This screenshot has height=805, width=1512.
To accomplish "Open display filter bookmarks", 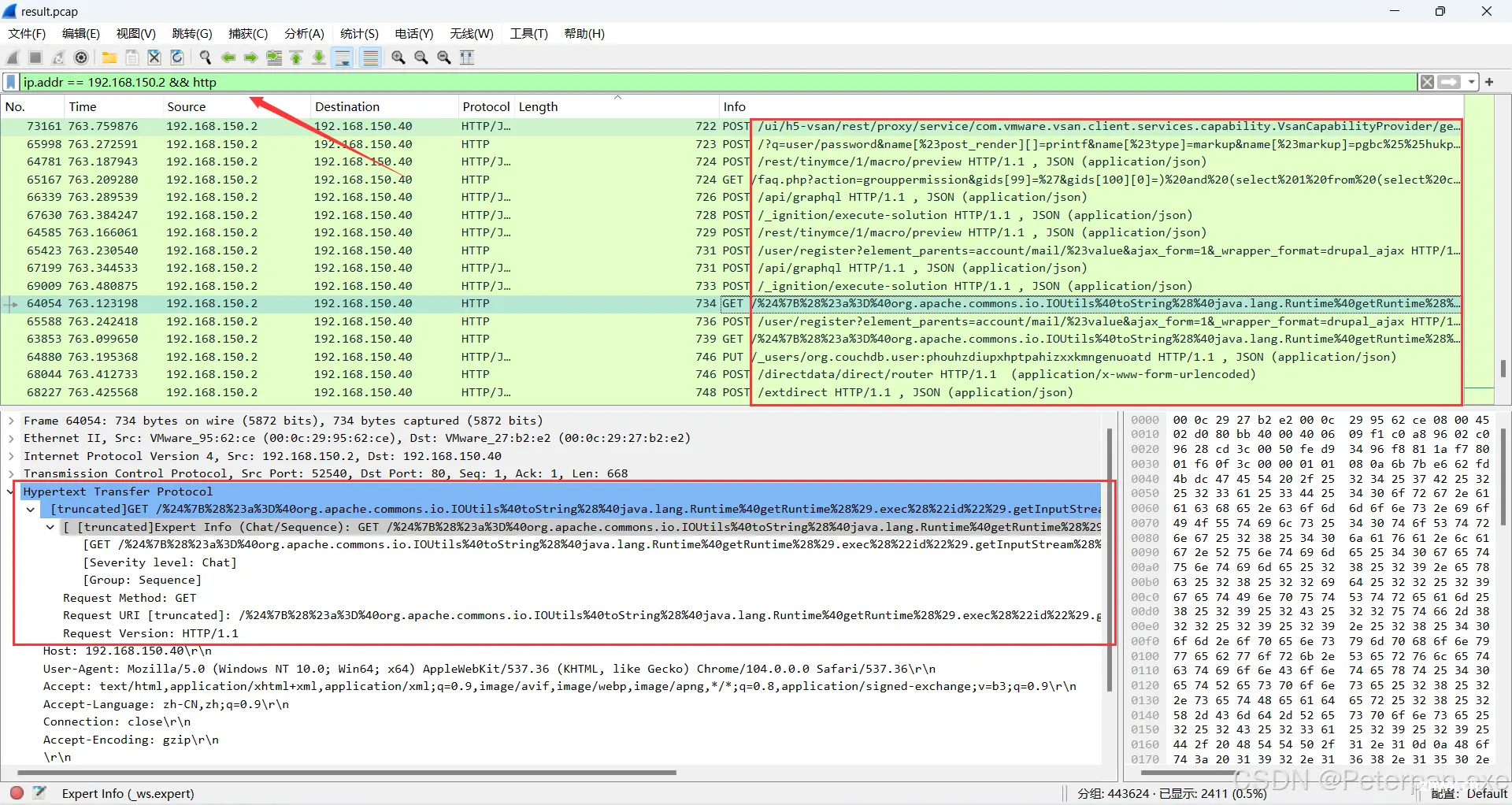I will coord(11,82).
